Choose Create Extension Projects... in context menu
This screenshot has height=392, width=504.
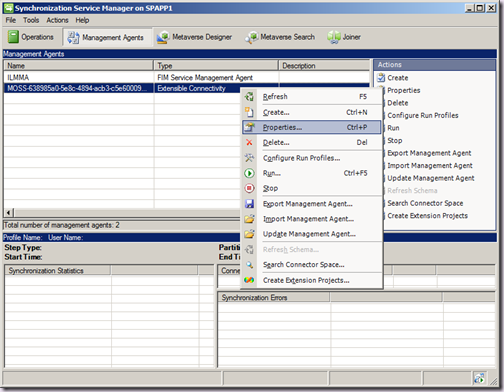click(312, 280)
